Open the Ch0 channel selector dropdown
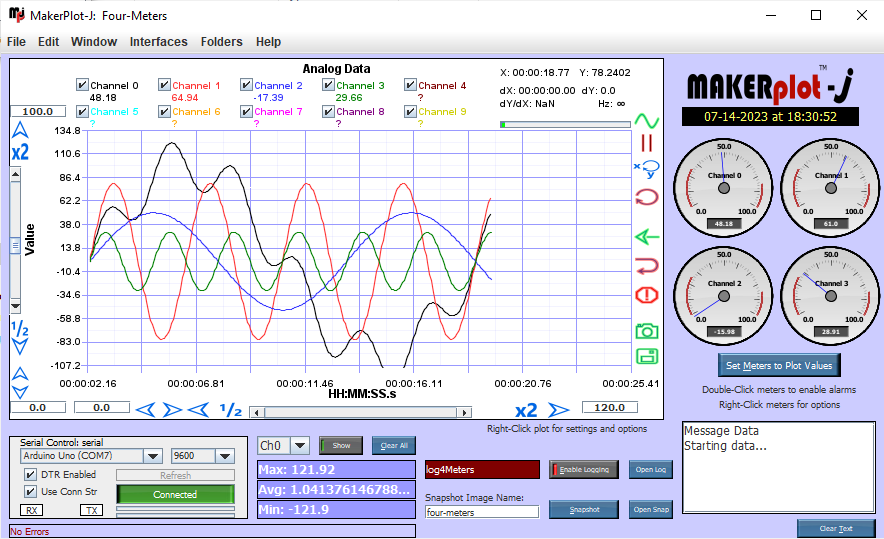884x539 pixels. (x=300, y=445)
